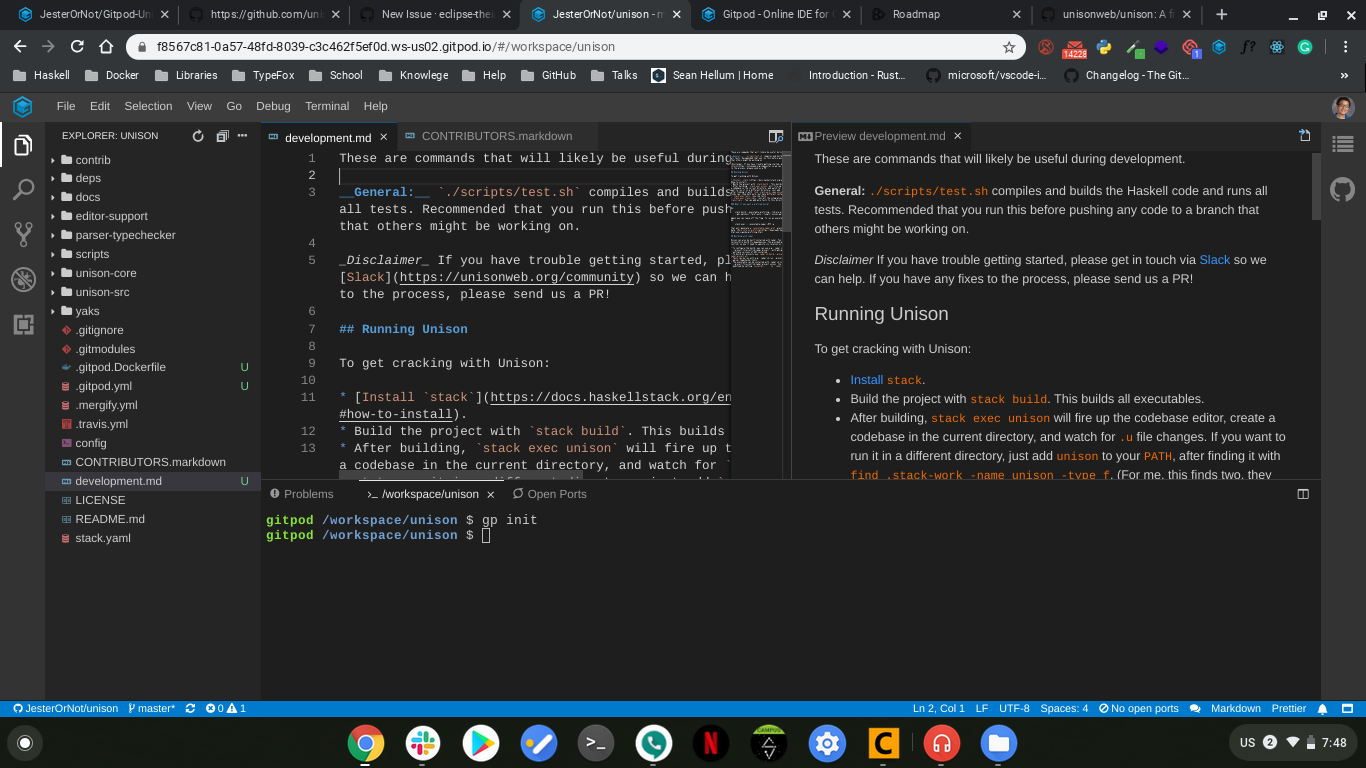This screenshot has height=768, width=1366.
Task: Switch to the Open Ports panel tab
Action: click(548, 494)
